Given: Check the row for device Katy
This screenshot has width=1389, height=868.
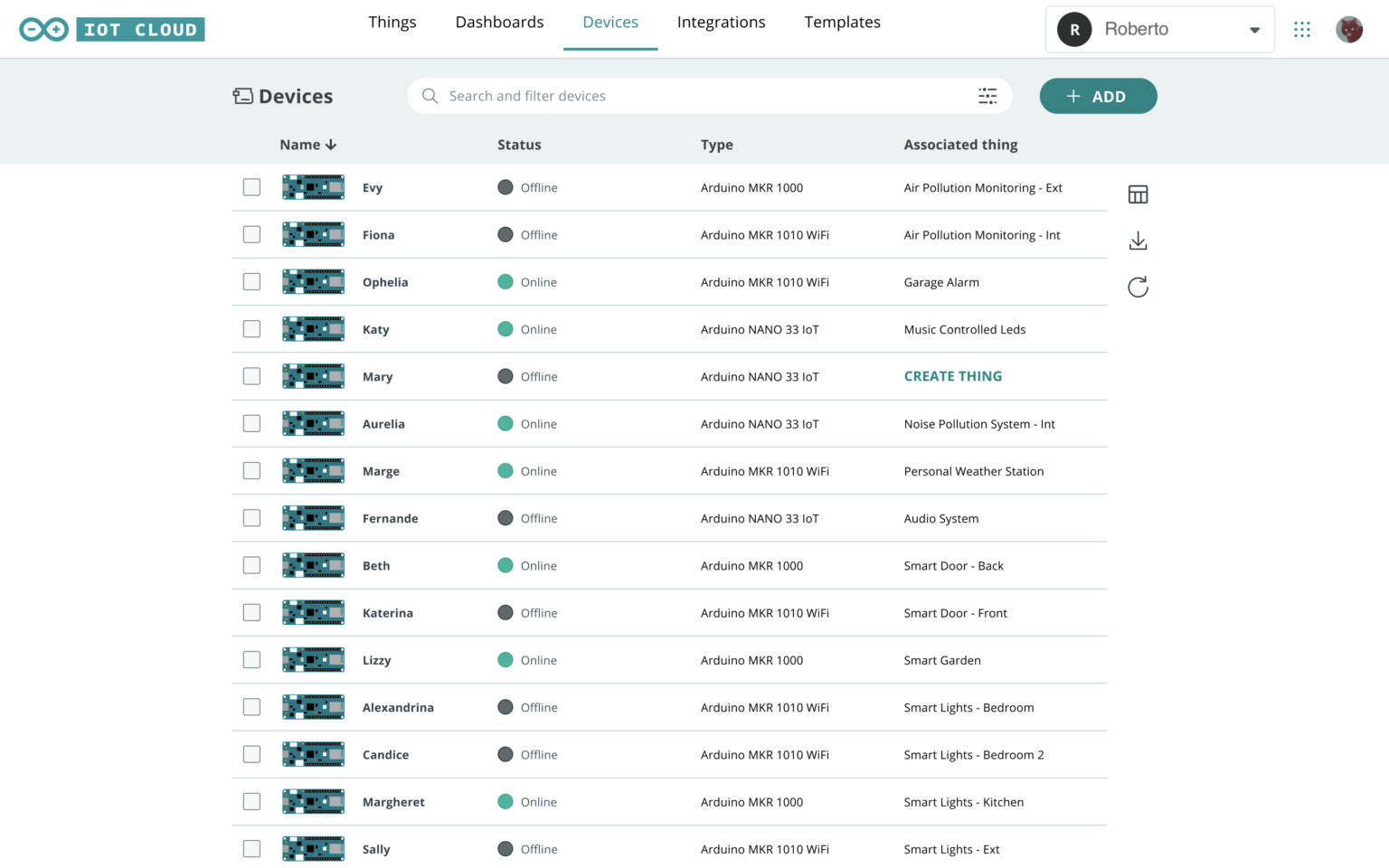Looking at the screenshot, I should tap(251, 328).
